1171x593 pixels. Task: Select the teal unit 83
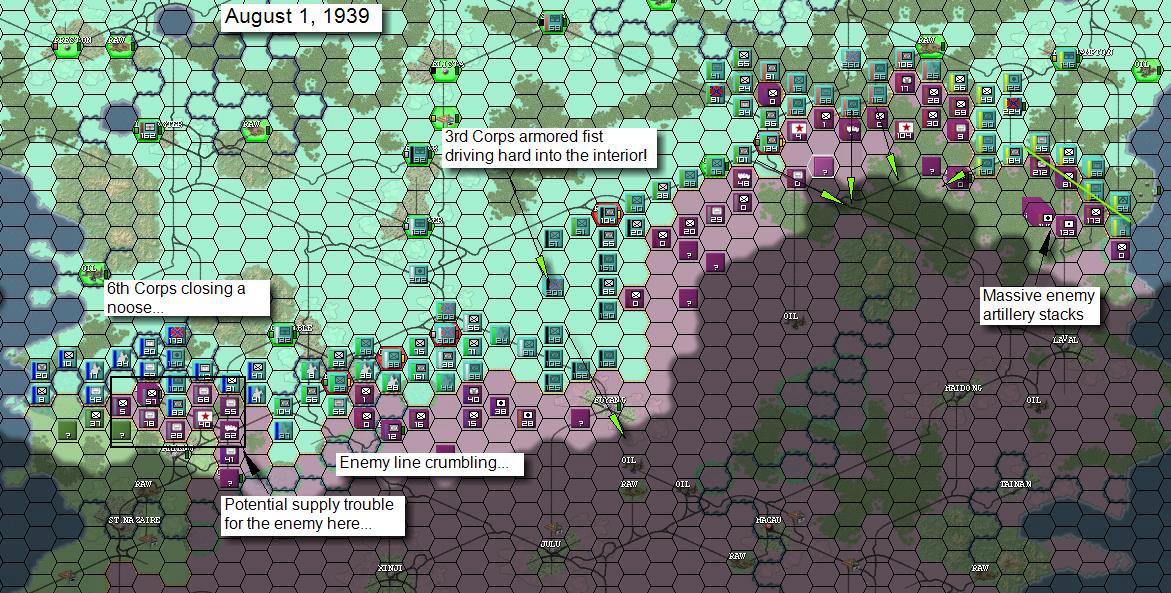(x=176, y=407)
